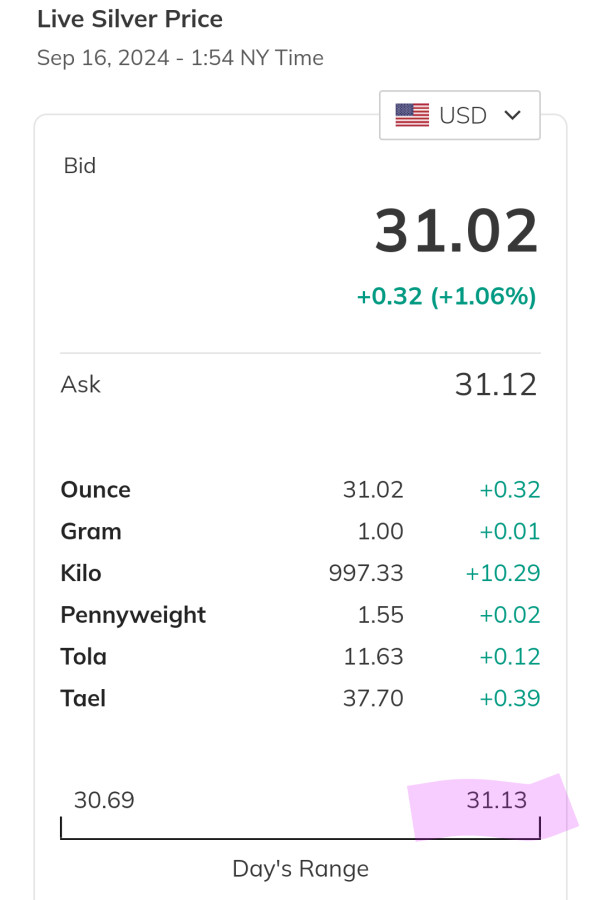Open the USD currency dropdown
The image size is (601, 900).
point(460,115)
